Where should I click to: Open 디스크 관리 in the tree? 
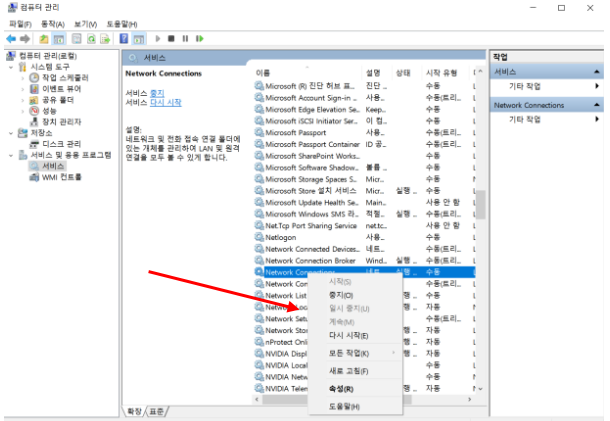click(61, 144)
